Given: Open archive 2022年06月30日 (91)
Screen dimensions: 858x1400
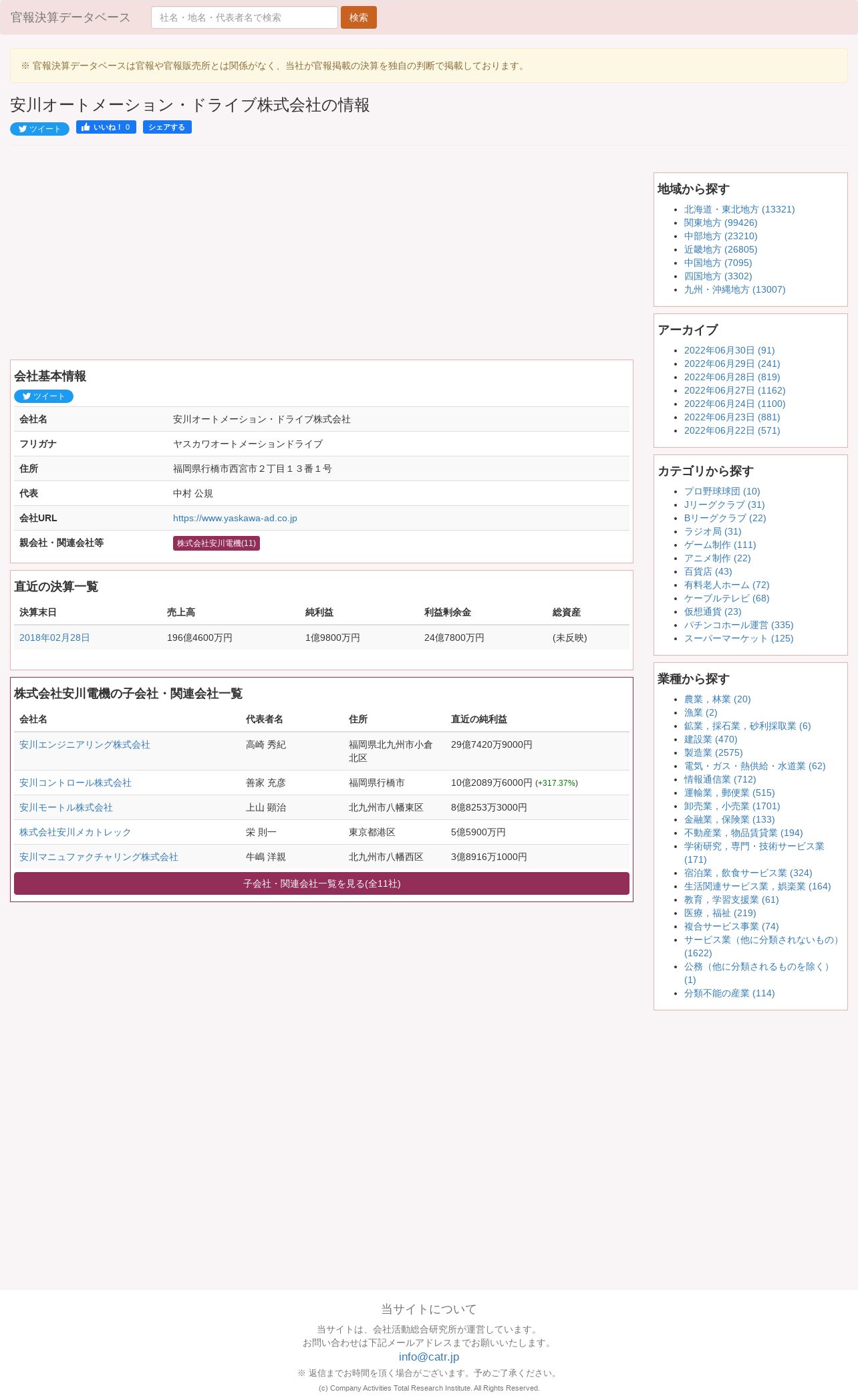Looking at the screenshot, I should (x=730, y=350).
